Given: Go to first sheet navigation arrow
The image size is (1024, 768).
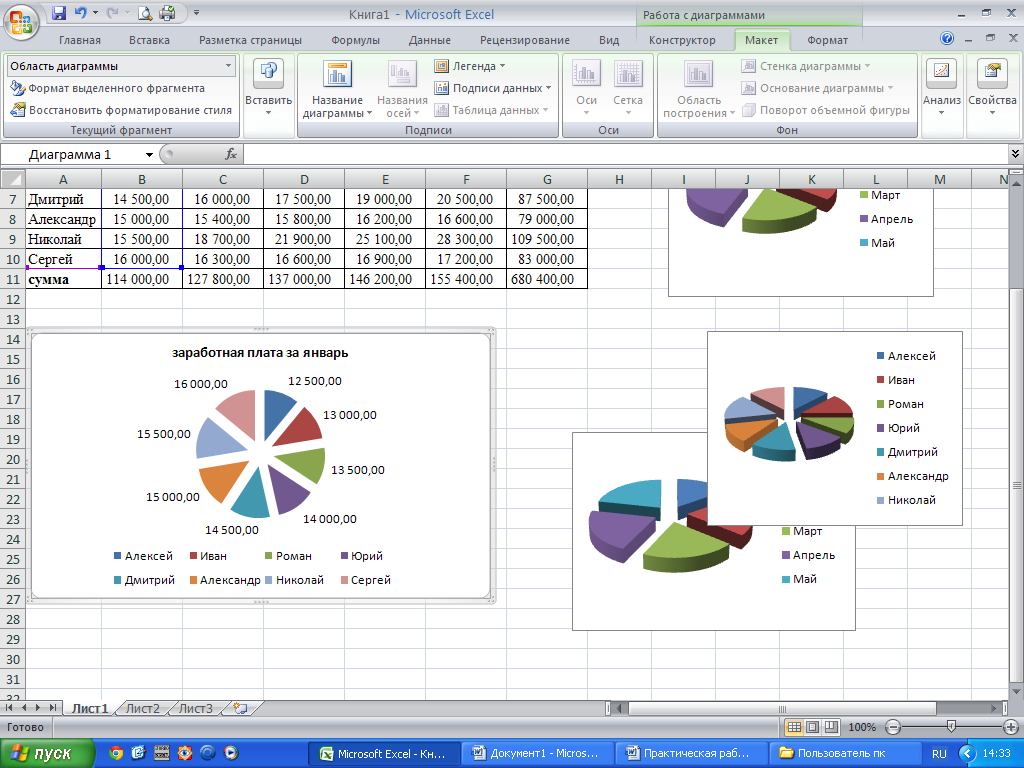Looking at the screenshot, I should pyautogui.click(x=9, y=708).
